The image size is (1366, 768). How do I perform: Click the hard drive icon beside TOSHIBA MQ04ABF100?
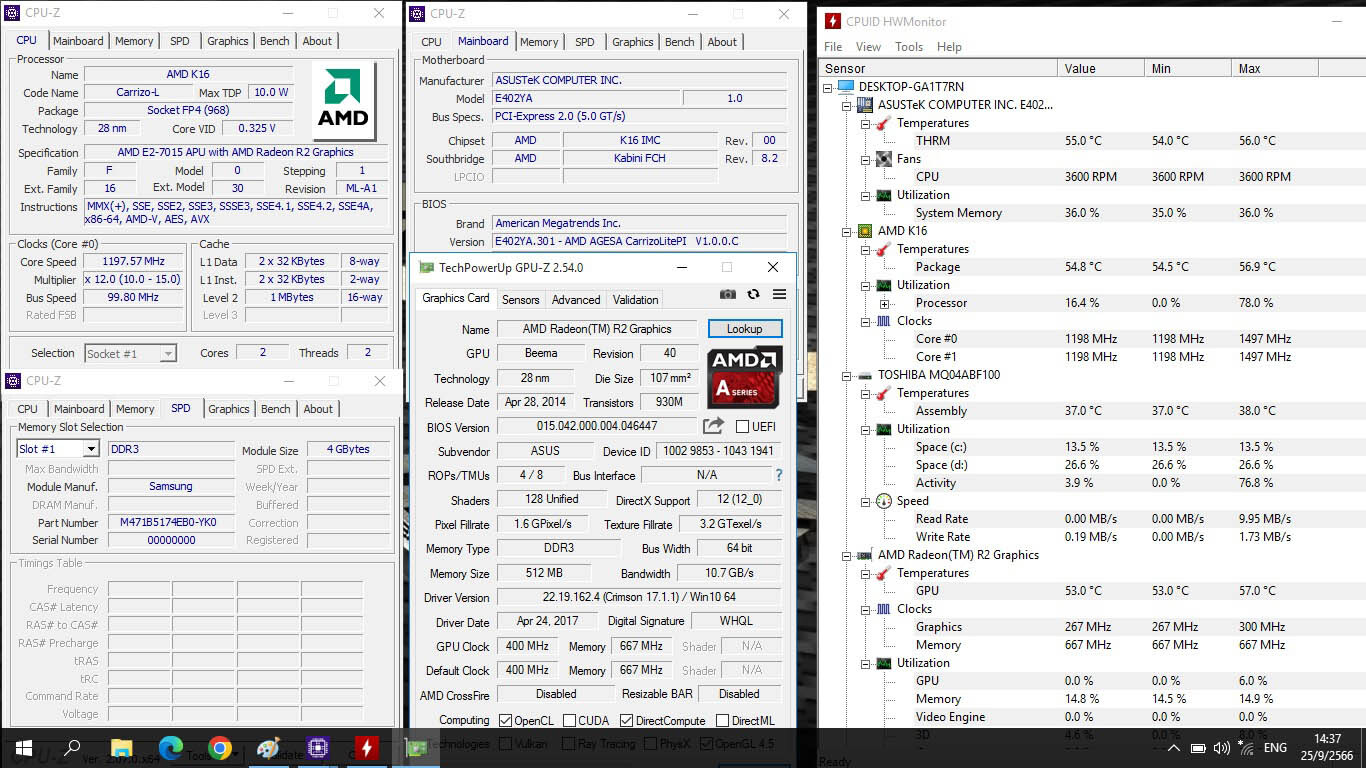(x=865, y=375)
